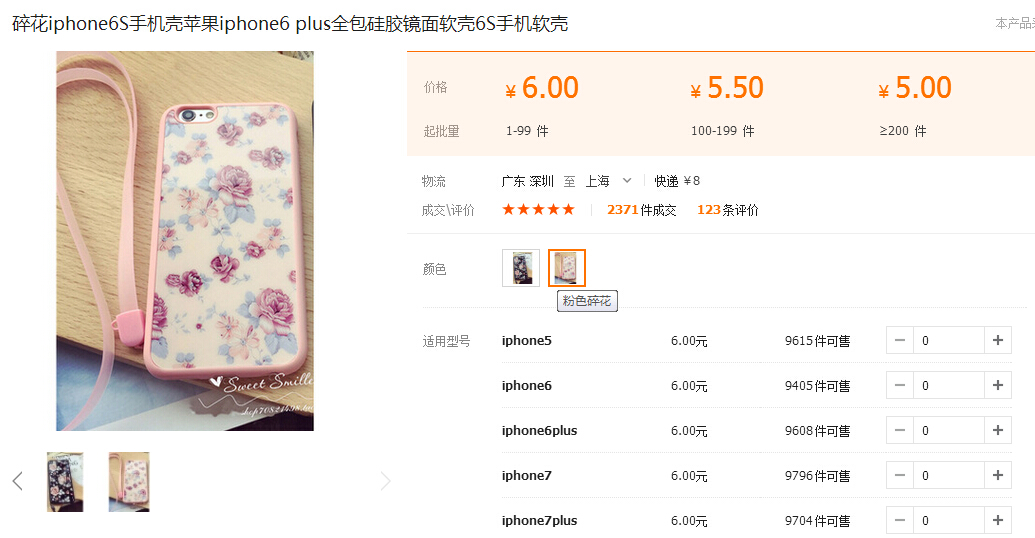
Task: Click the iphone6 quantity input field
Action: coord(949,386)
